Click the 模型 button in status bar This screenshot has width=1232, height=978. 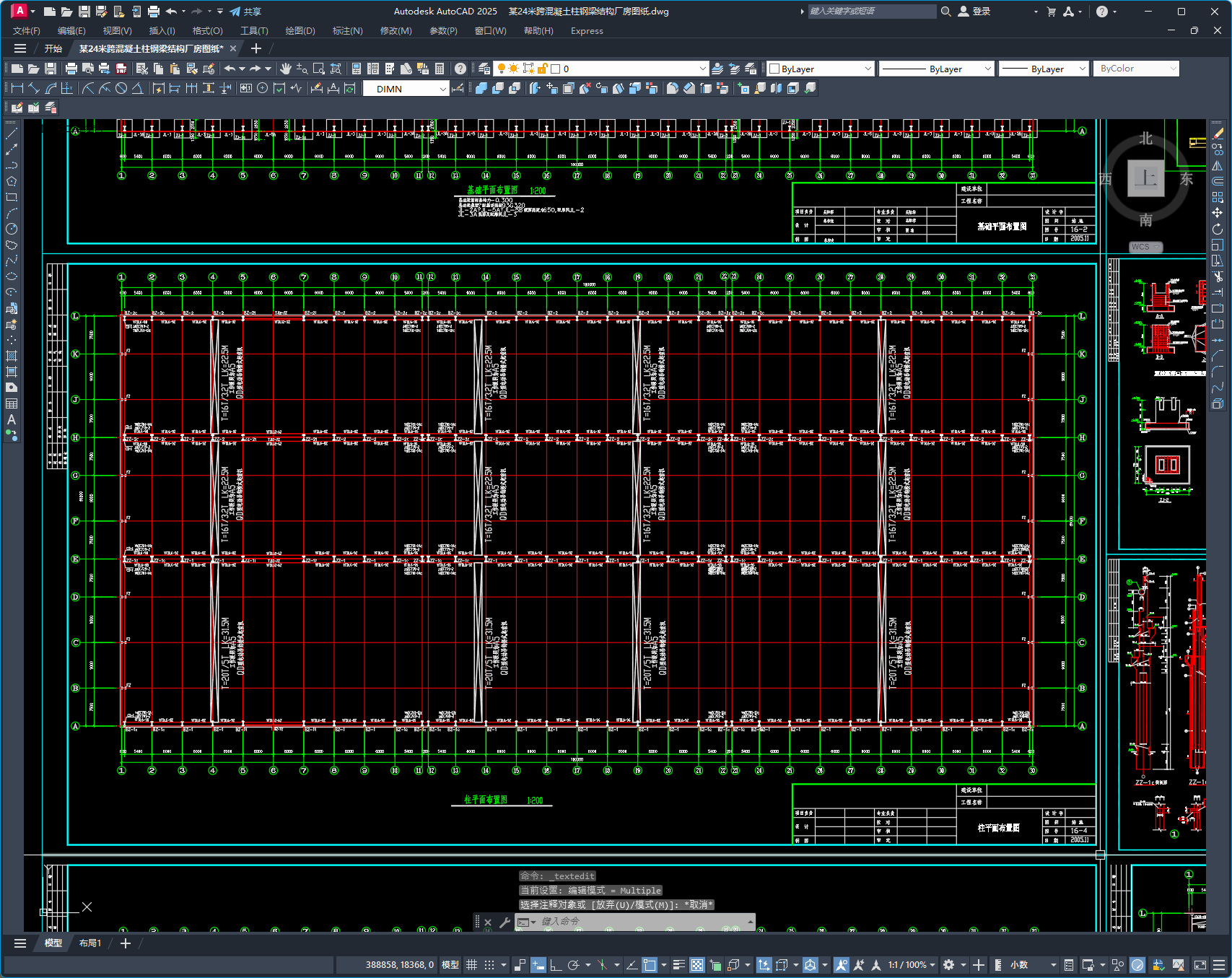tap(450, 965)
